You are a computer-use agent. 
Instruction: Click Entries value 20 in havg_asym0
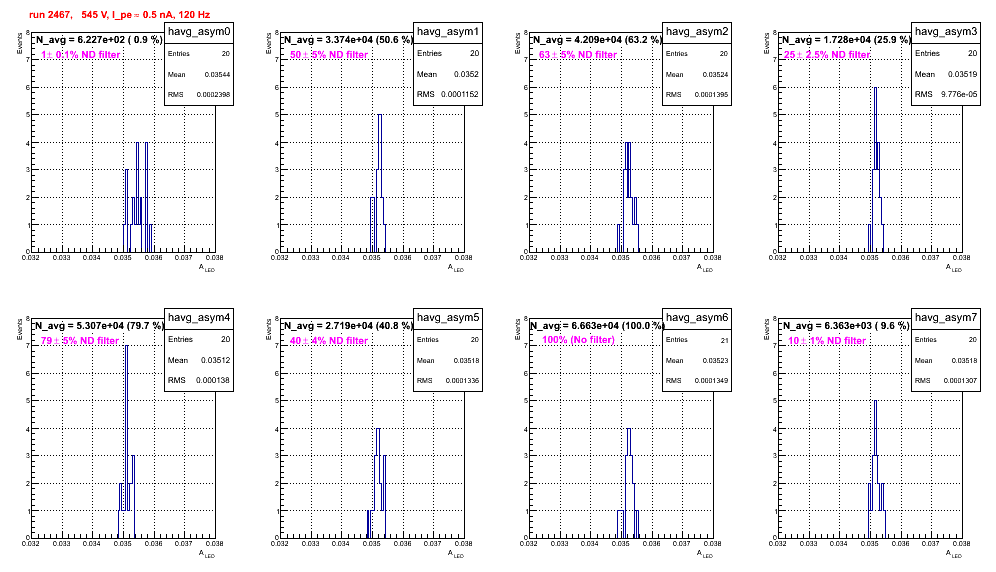click(x=226, y=54)
